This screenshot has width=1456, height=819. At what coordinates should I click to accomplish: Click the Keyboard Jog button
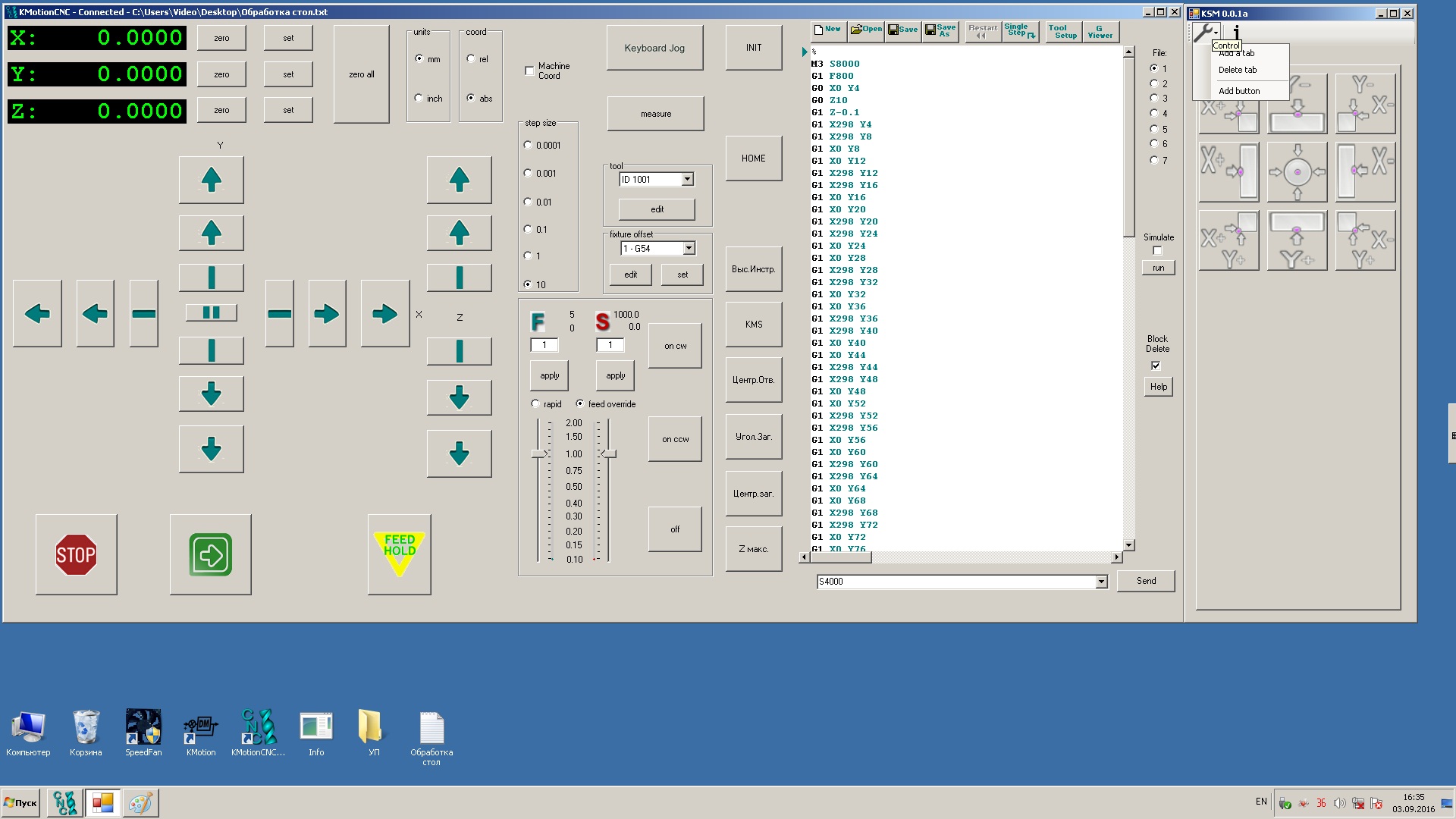pos(654,48)
